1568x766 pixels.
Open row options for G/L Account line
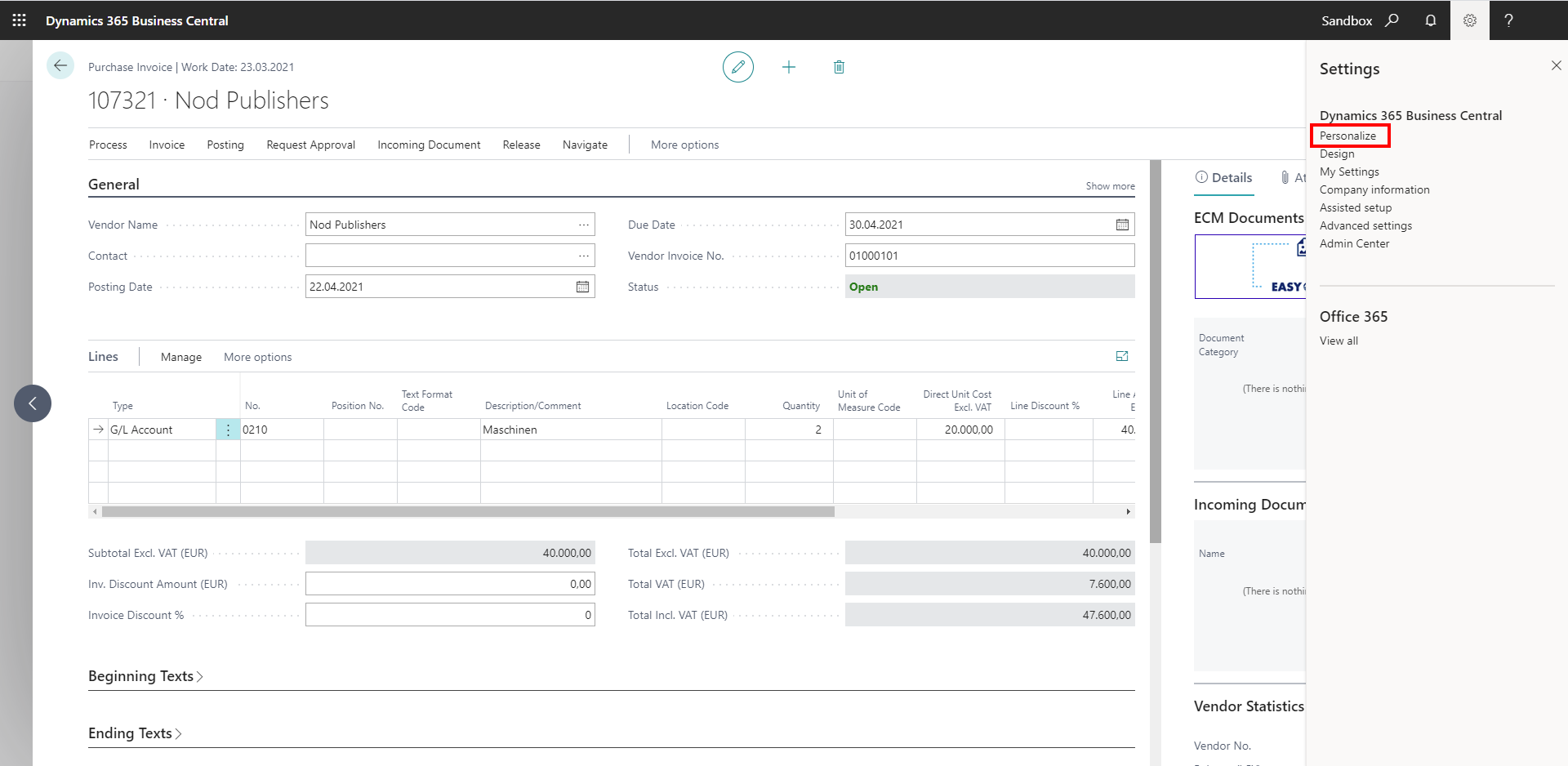[x=228, y=430]
